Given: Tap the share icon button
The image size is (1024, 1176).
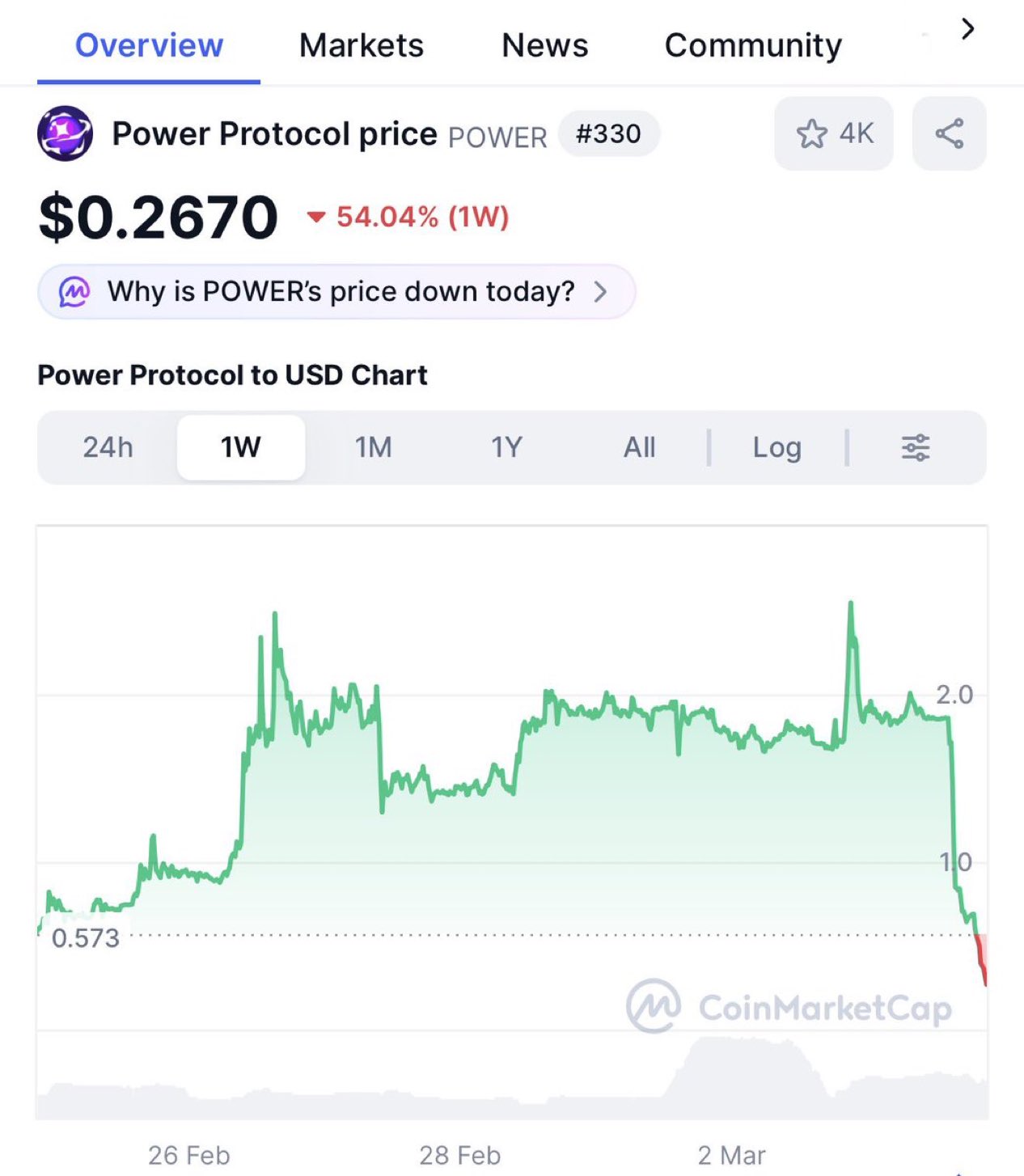Looking at the screenshot, I should pyautogui.click(x=949, y=133).
